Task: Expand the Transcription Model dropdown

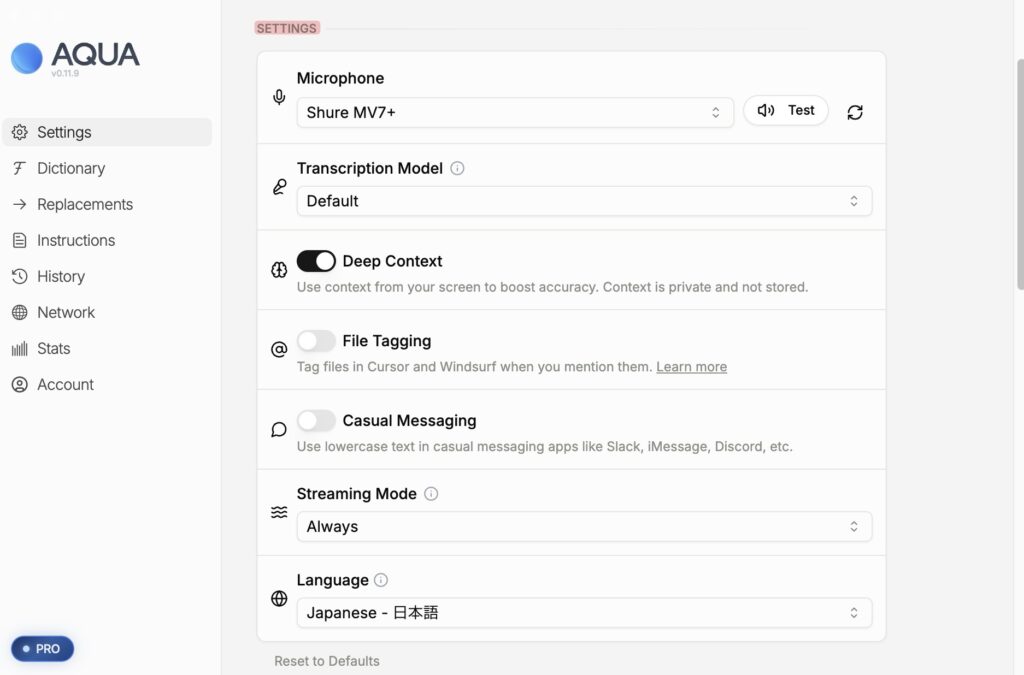Action: pyautogui.click(x=584, y=201)
